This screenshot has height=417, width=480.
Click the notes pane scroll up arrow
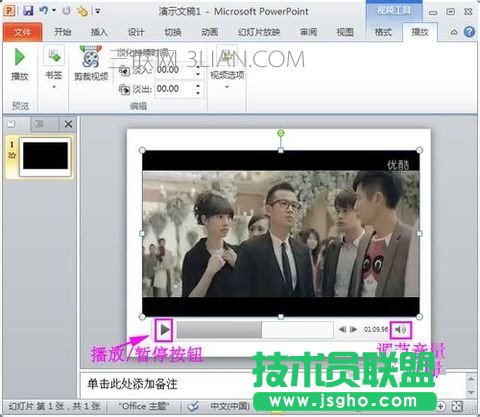pyautogui.click(x=471, y=379)
